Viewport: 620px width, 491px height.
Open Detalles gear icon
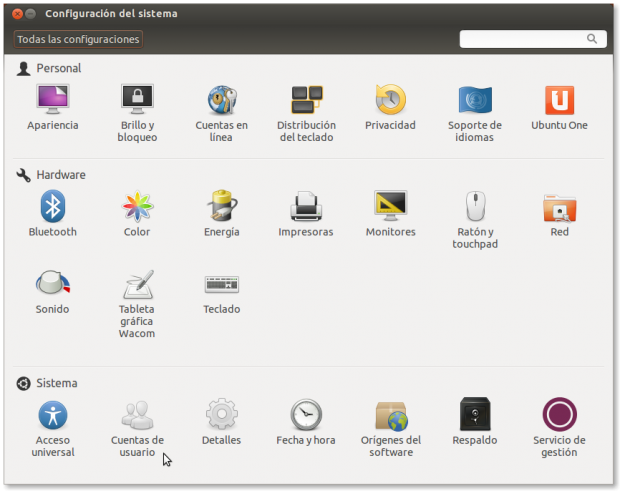[222, 414]
